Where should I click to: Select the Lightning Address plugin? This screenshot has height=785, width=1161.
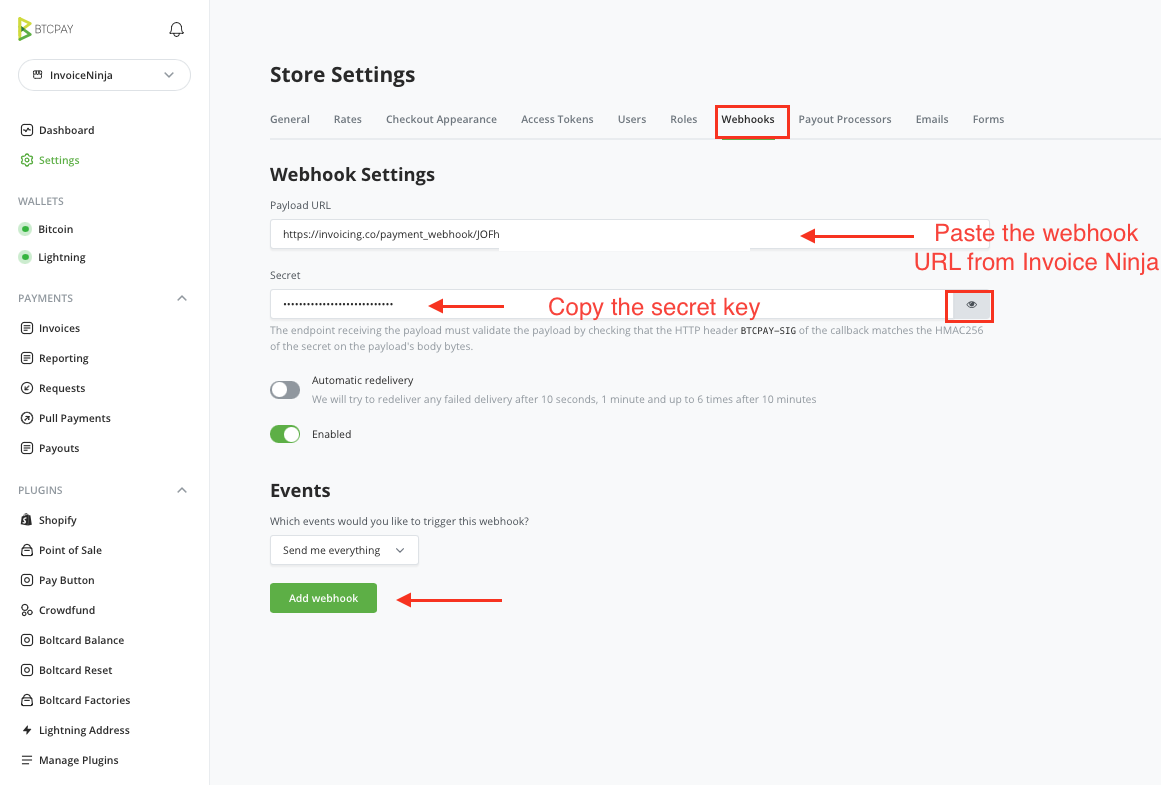(84, 730)
